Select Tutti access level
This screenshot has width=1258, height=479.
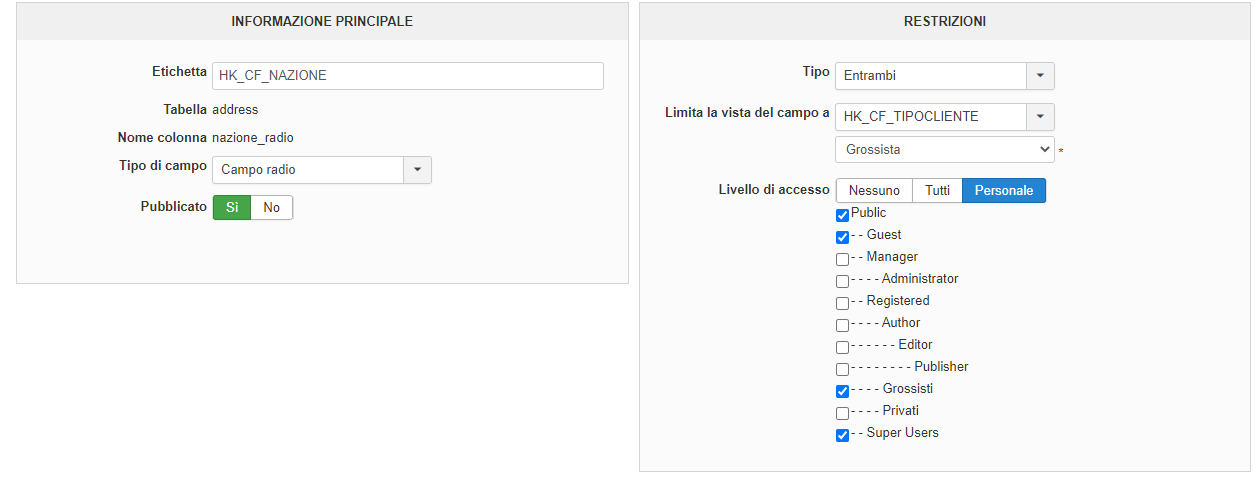point(937,190)
